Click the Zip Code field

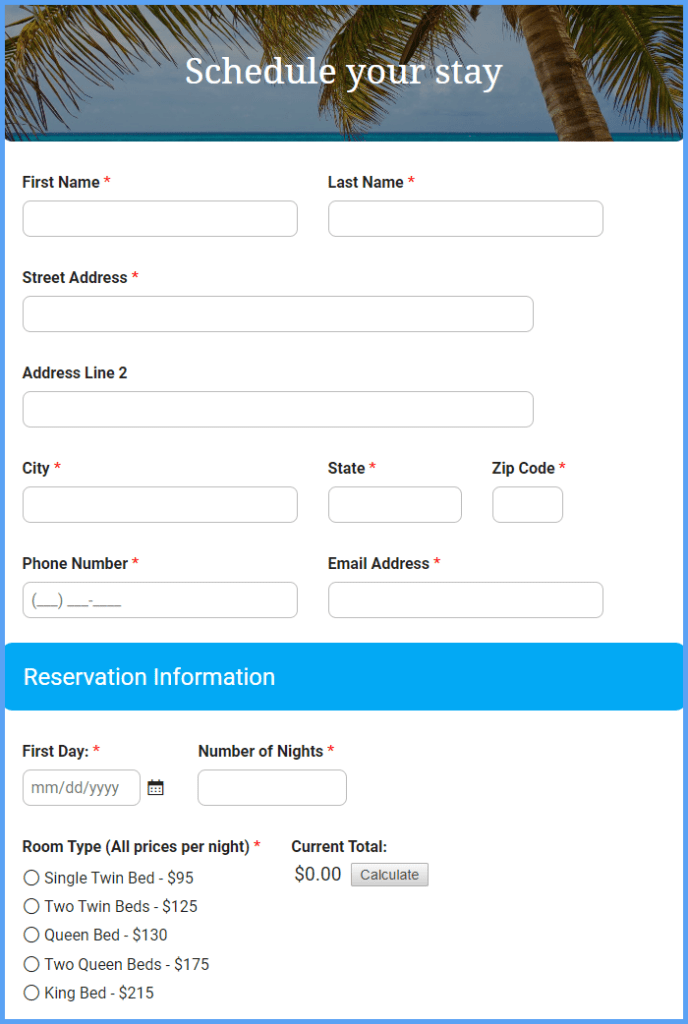tap(527, 504)
